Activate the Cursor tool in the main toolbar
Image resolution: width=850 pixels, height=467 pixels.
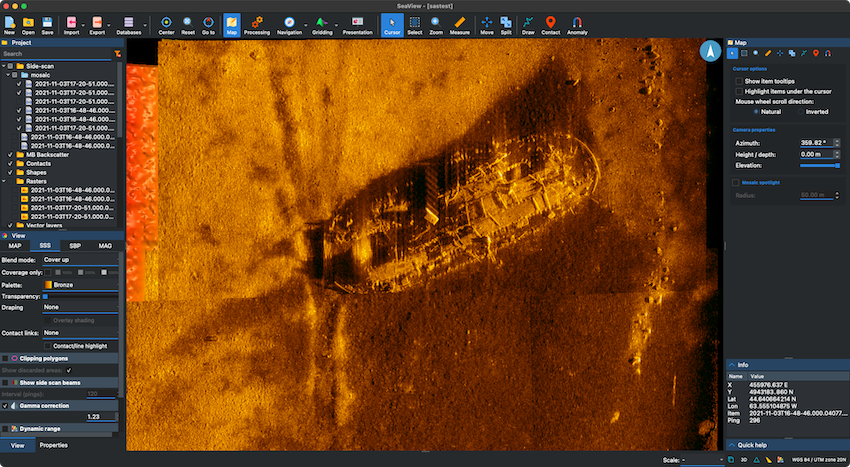pos(392,25)
